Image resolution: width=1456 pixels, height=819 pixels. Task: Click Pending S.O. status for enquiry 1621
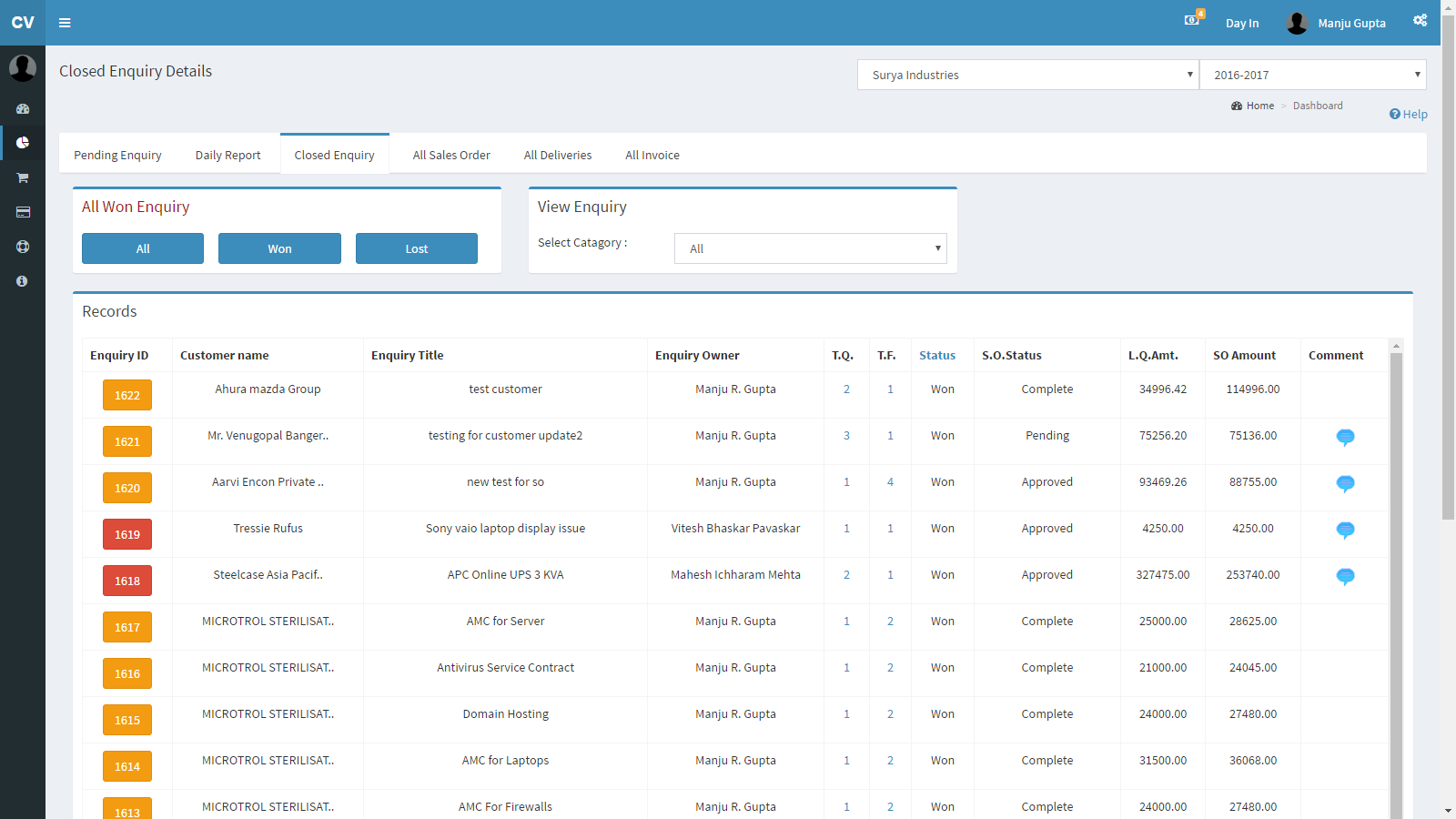coord(1047,435)
